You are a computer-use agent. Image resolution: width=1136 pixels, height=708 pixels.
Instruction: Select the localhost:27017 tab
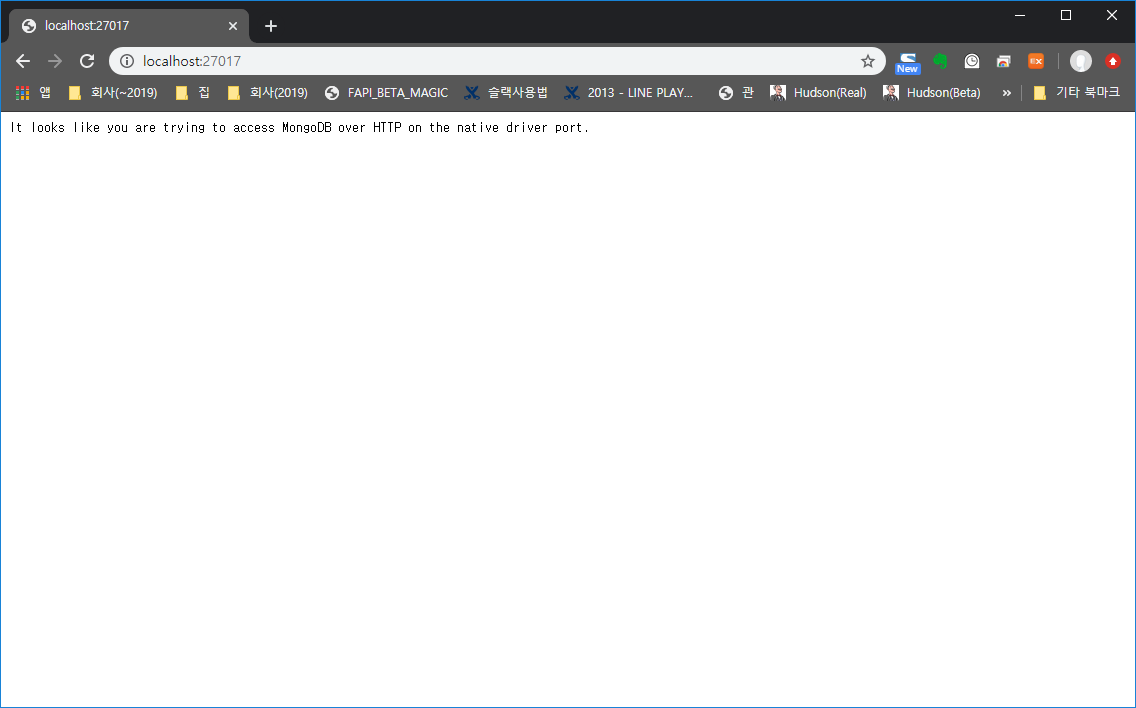pyautogui.click(x=129, y=26)
